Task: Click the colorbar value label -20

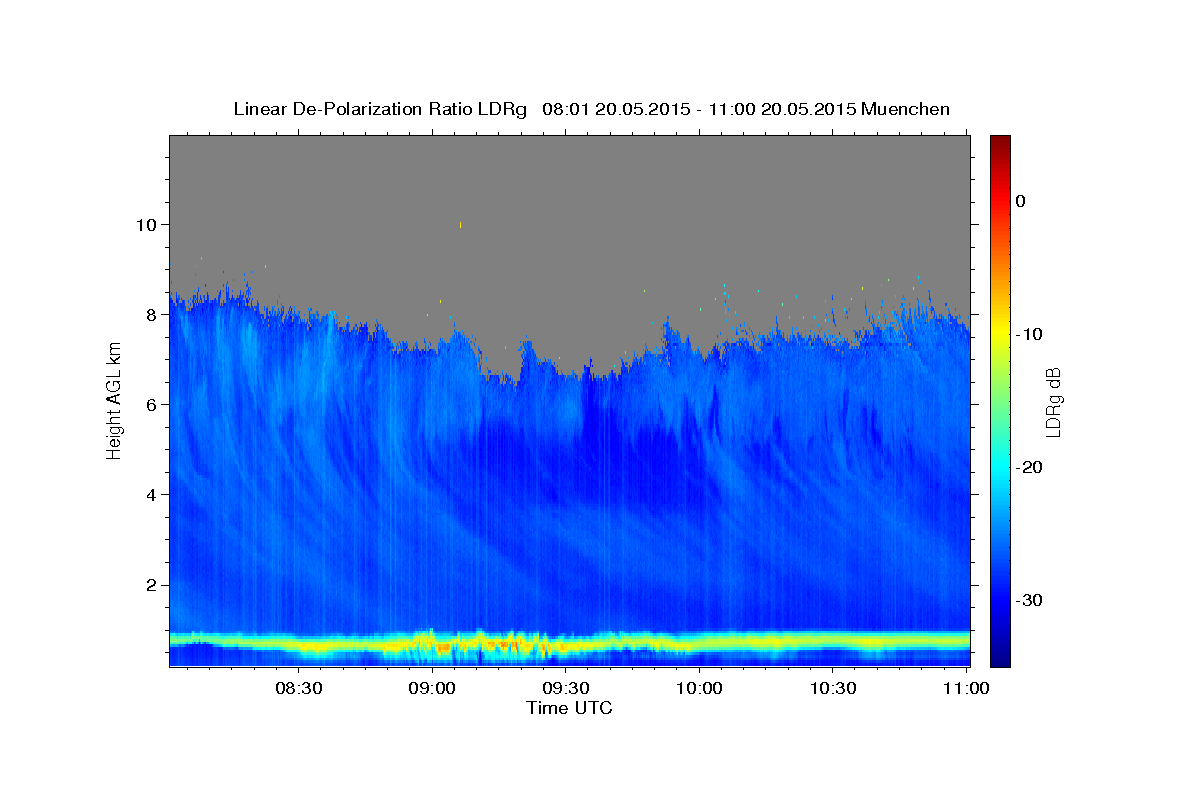Action: click(x=1030, y=467)
